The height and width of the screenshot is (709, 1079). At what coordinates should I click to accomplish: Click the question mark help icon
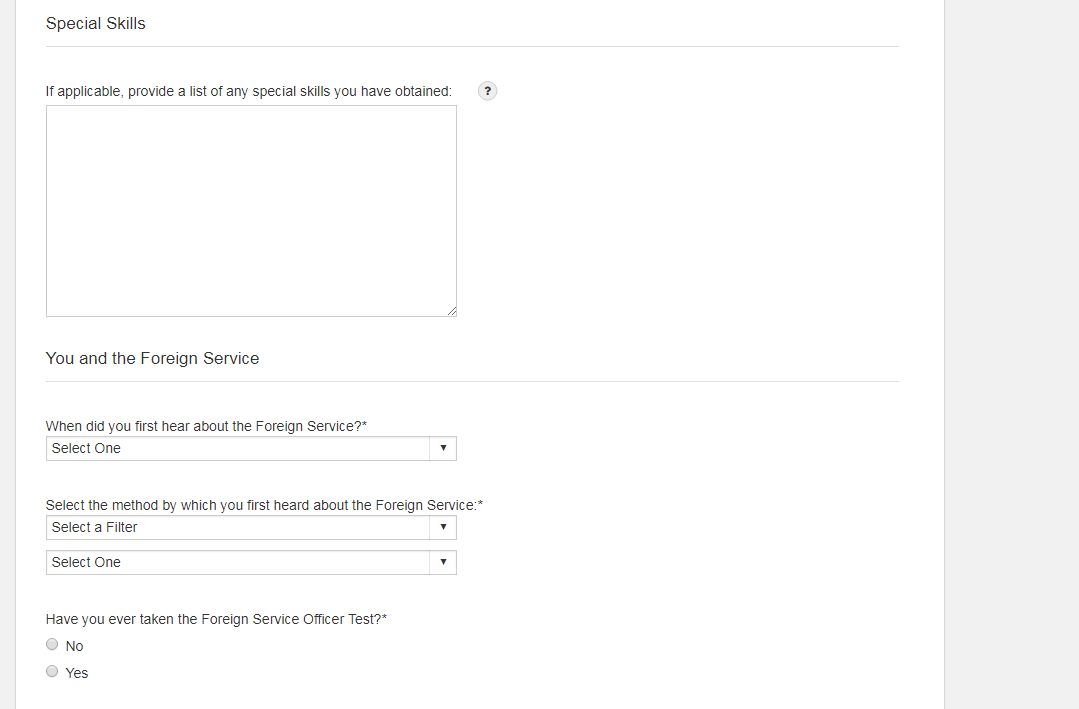pyautogui.click(x=488, y=91)
